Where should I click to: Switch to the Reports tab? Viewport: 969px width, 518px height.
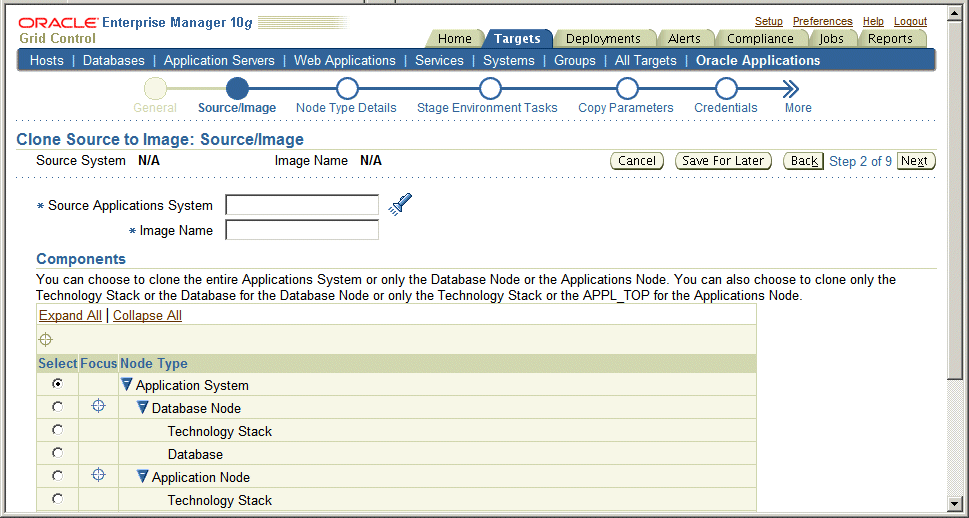(890, 38)
